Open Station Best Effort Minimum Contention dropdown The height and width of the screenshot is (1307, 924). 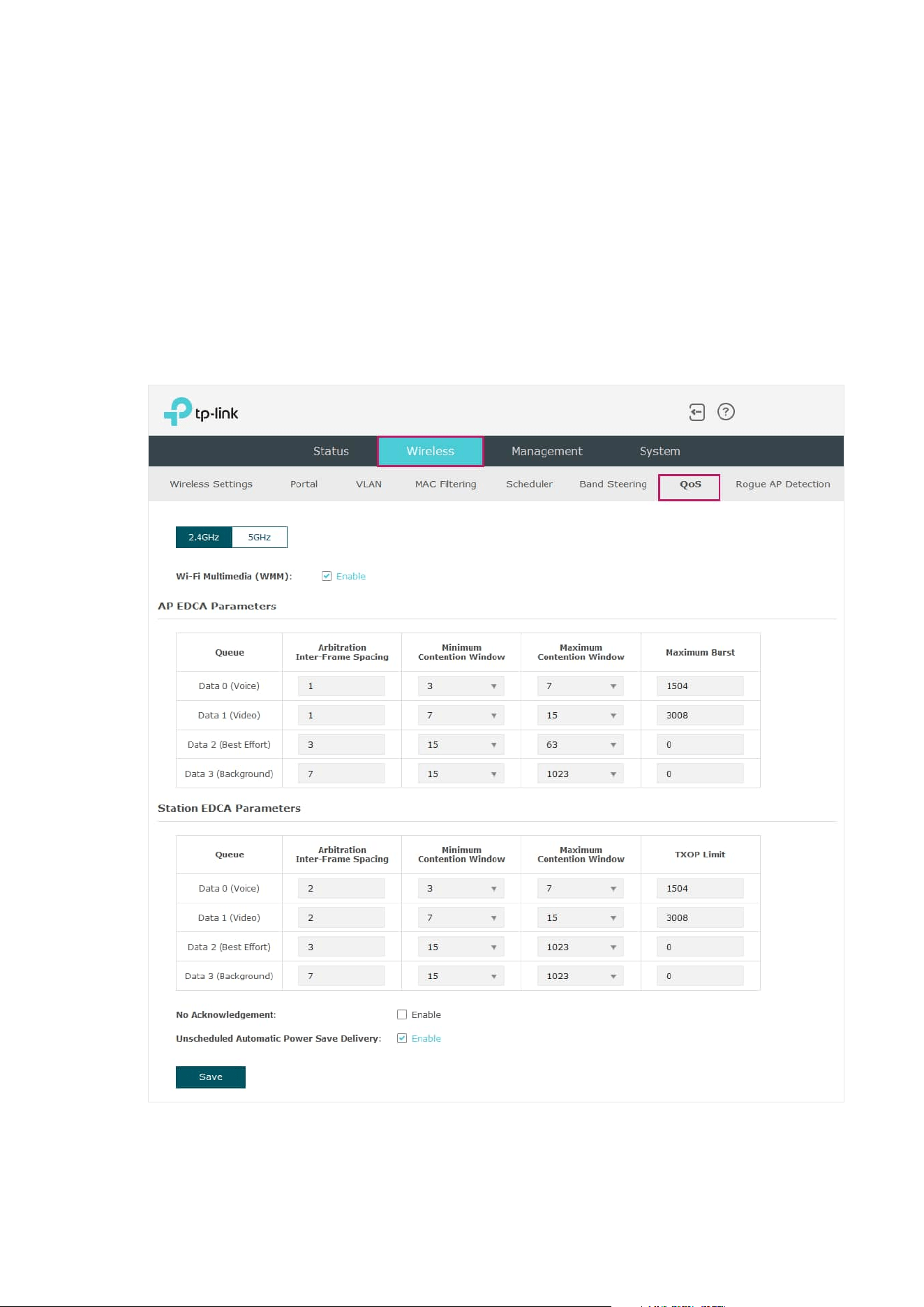(x=461, y=947)
